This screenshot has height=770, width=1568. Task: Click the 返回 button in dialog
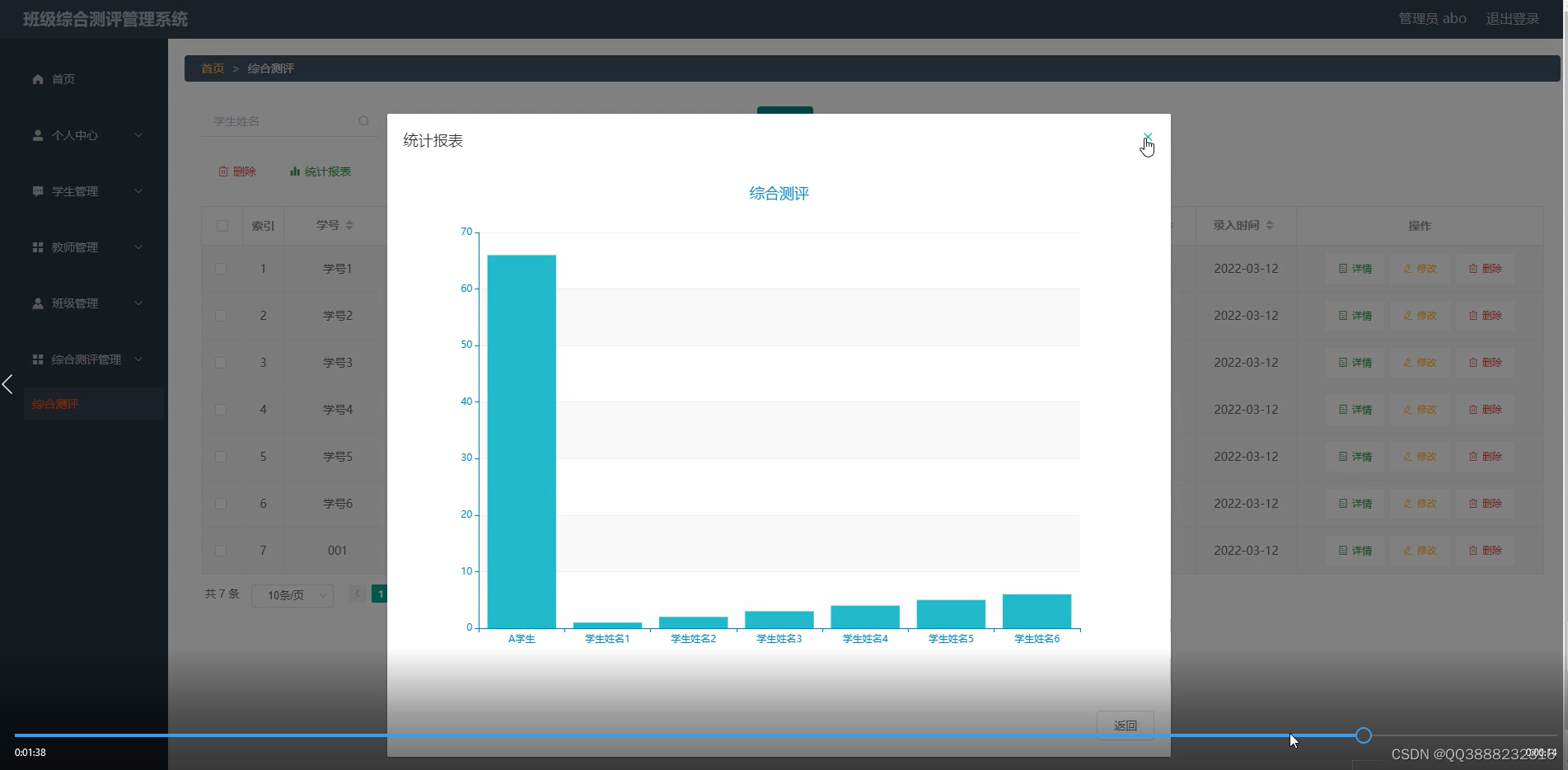(1125, 725)
